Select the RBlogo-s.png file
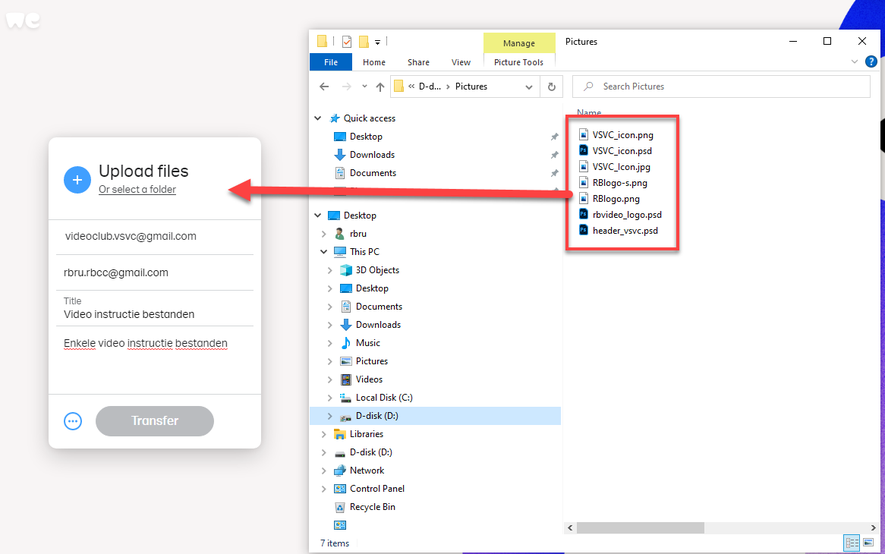Screen dimensions: 885x554 (613, 183)
